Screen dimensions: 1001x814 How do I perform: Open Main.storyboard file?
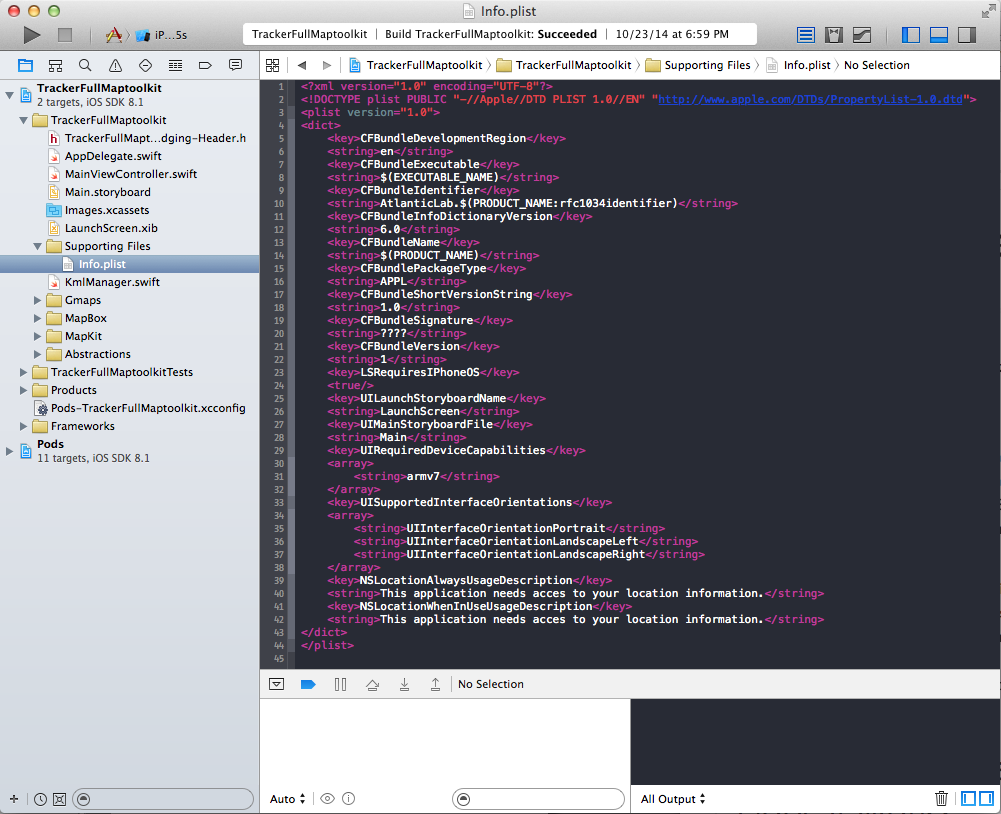[x=107, y=192]
